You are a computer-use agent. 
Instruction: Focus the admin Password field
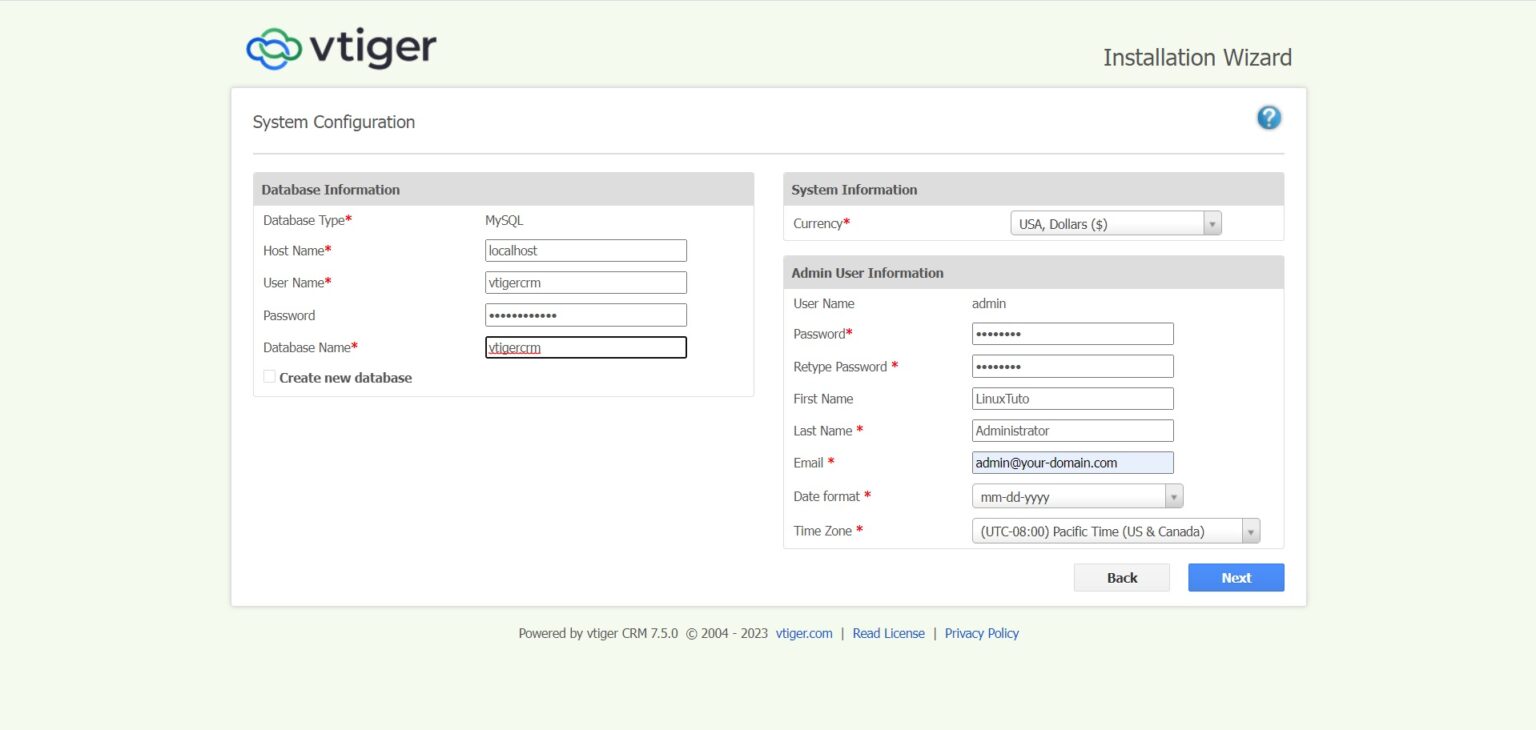(1073, 334)
